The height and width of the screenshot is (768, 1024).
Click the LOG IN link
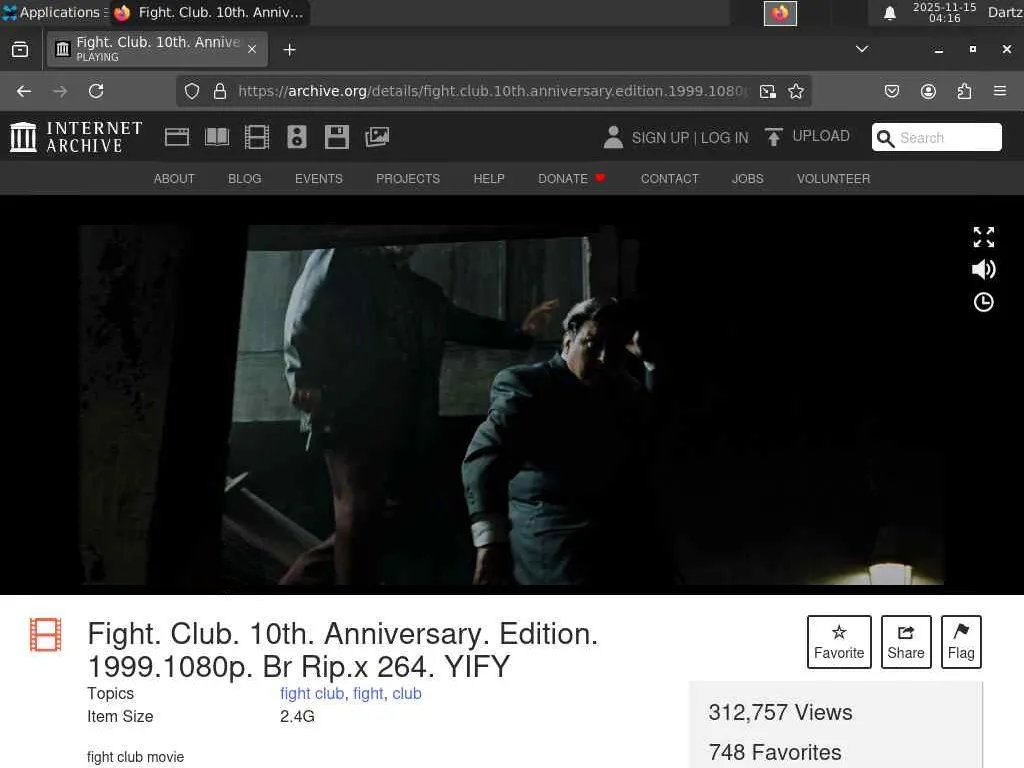[x=724, y=138]
